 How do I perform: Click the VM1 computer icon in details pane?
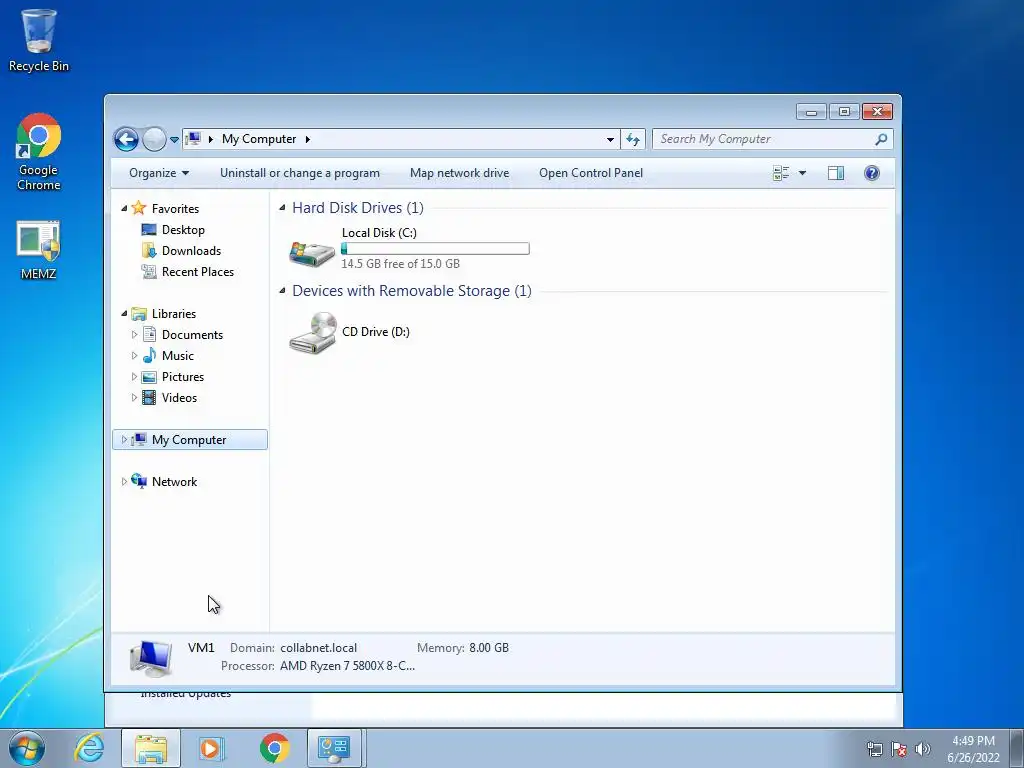pos(151,658)
